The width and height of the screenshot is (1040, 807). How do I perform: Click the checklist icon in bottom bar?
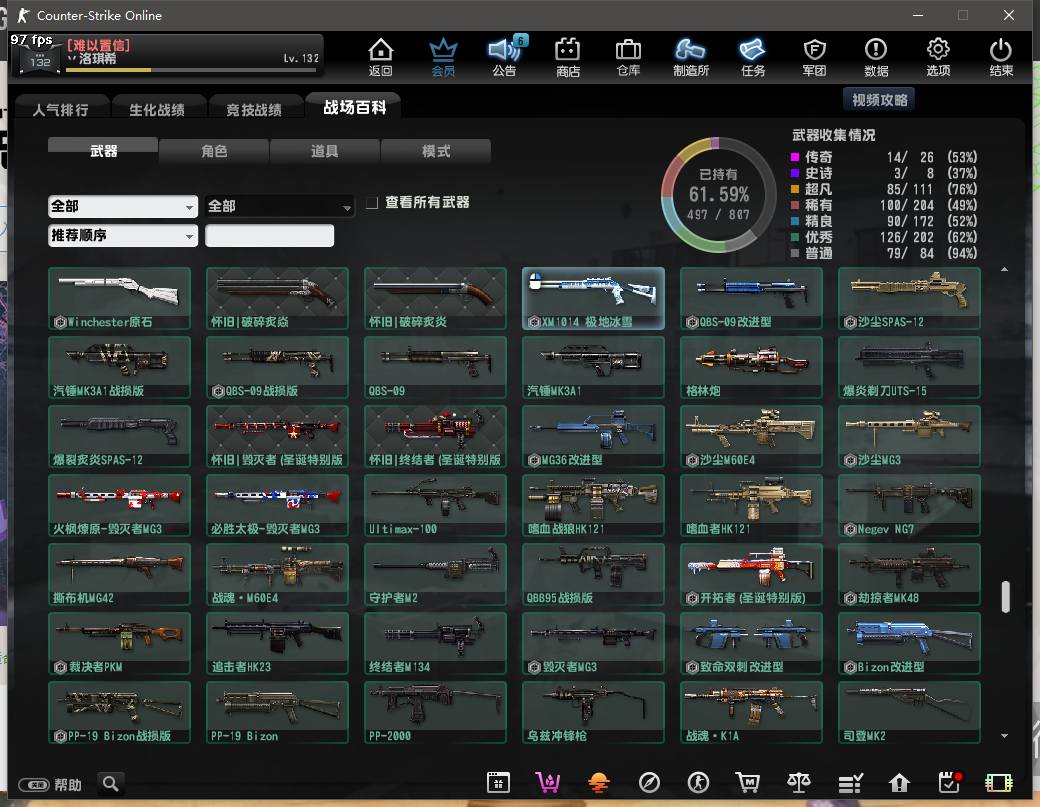pyautogui.click(x=850, y=783)
